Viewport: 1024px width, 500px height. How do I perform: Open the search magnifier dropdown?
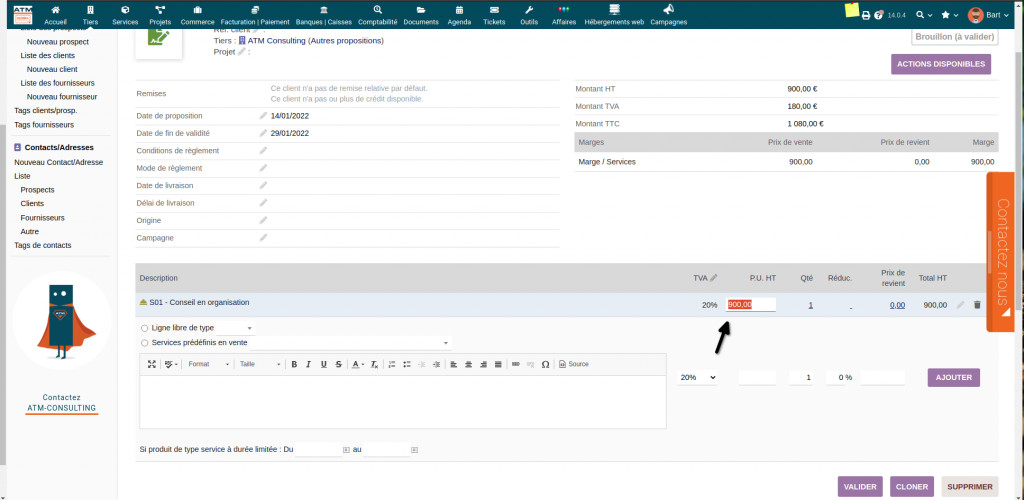pos(923,15)
